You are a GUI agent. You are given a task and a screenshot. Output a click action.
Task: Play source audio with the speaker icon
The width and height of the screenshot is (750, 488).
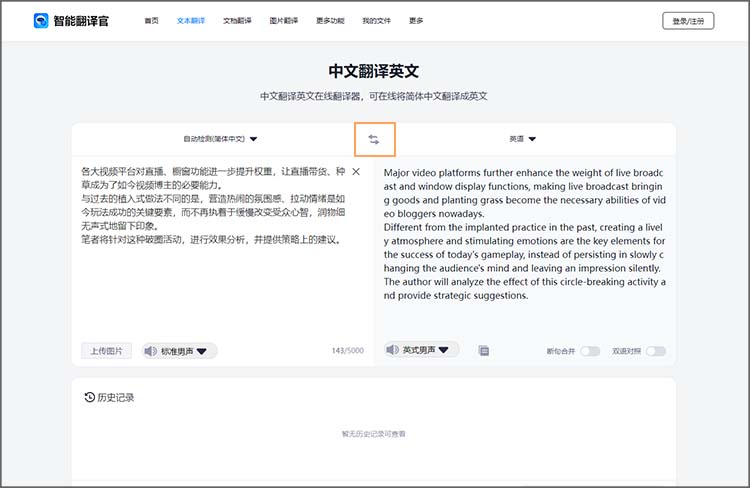[150, 351]
